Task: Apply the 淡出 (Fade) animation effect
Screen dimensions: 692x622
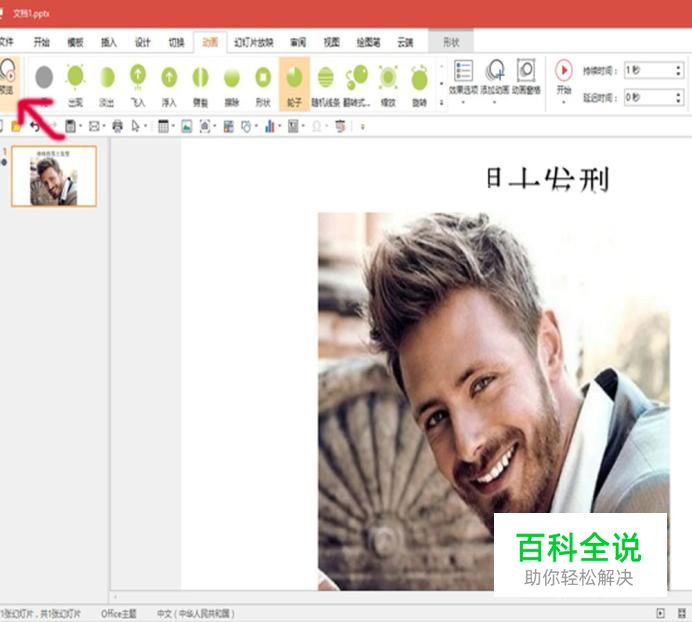Action: [x=107, y=85]
